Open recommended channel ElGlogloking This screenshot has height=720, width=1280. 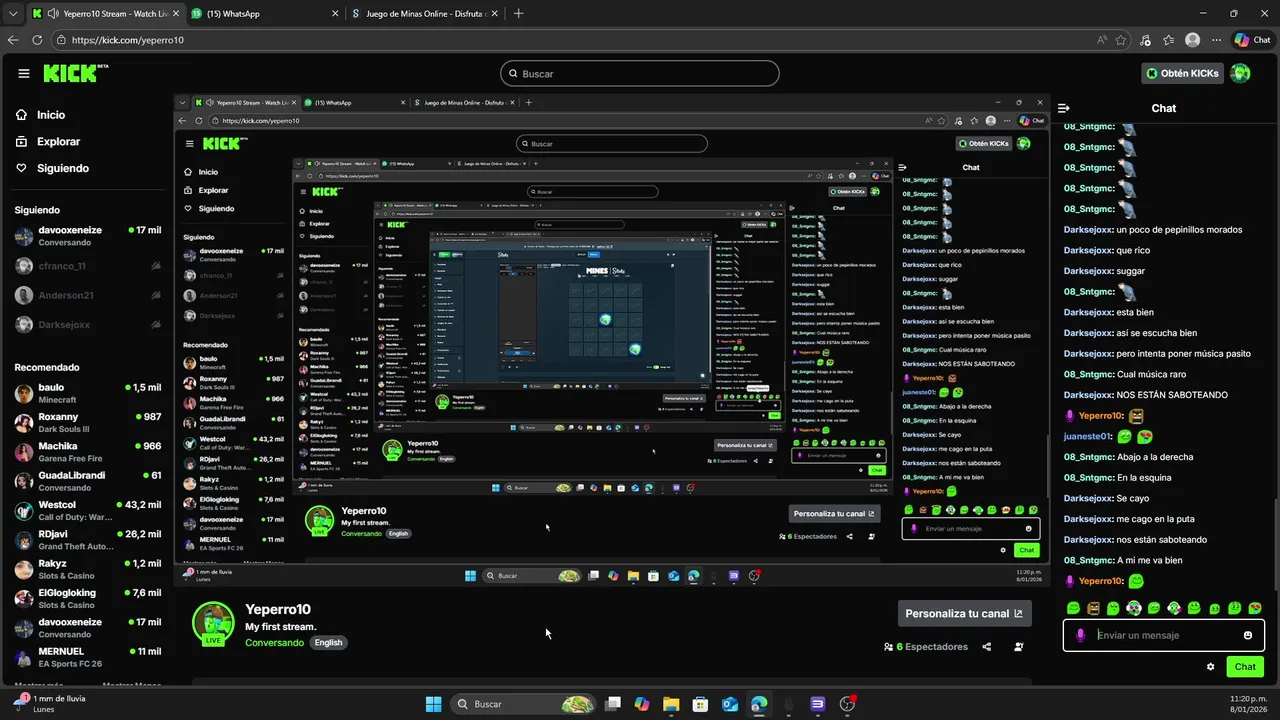pos(87,598)
